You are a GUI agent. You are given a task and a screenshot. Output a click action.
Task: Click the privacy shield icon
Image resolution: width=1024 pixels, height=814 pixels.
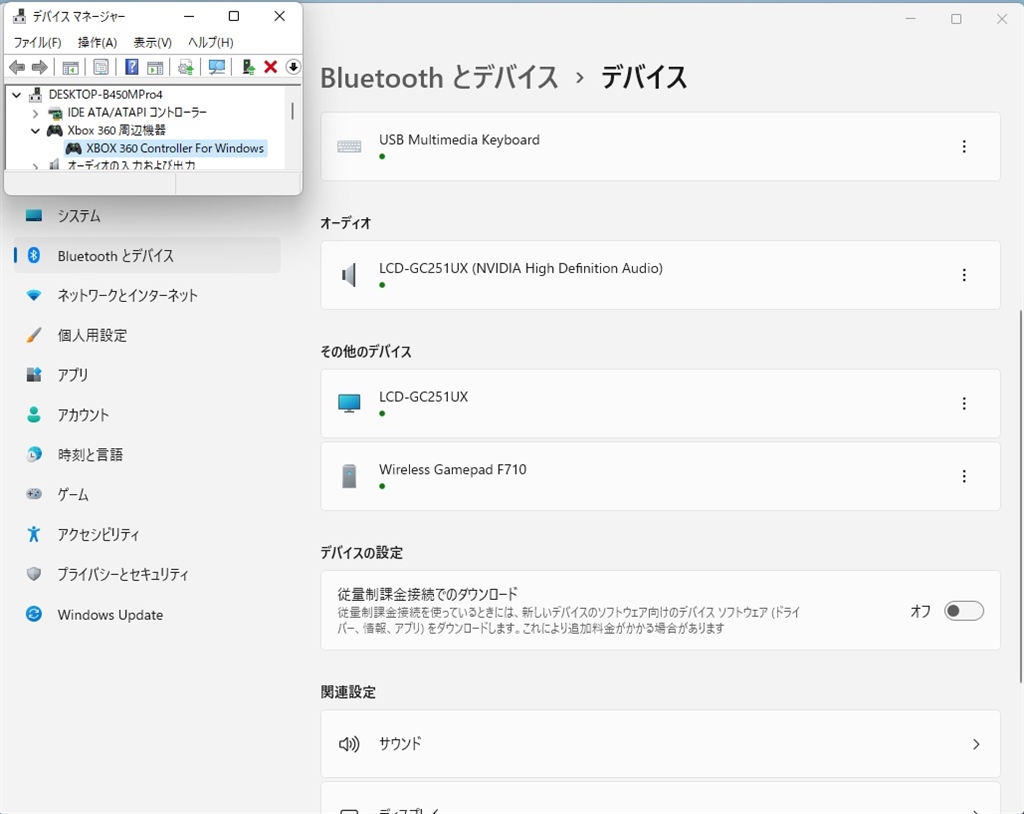tap(34, 574)
